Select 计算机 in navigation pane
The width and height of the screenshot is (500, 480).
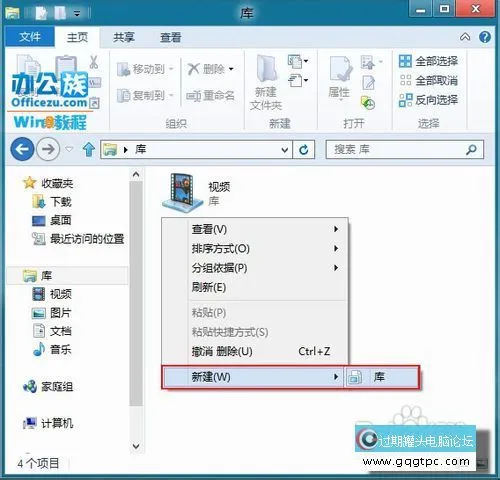click(48, 423)
